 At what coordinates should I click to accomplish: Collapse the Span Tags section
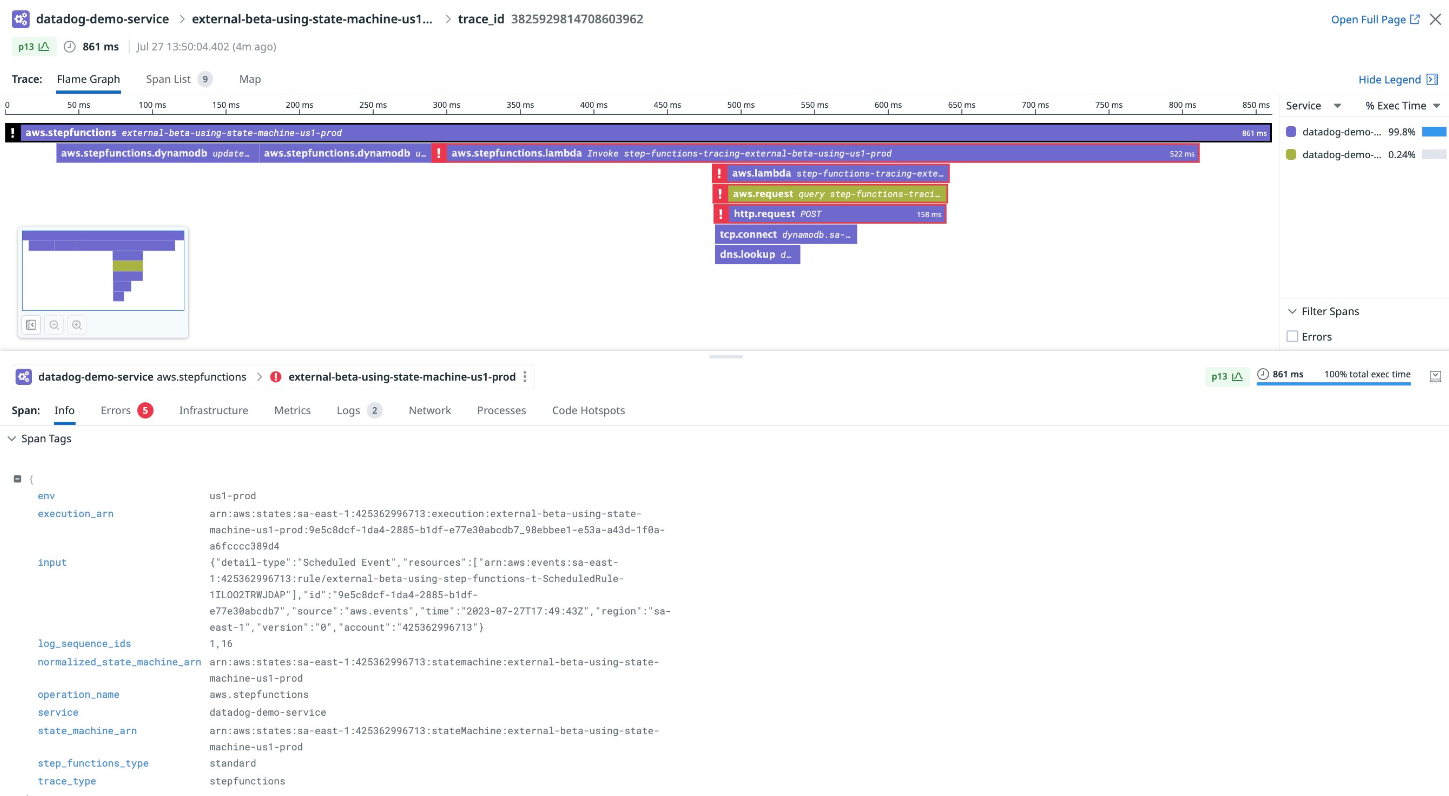(x=12, y=439)
